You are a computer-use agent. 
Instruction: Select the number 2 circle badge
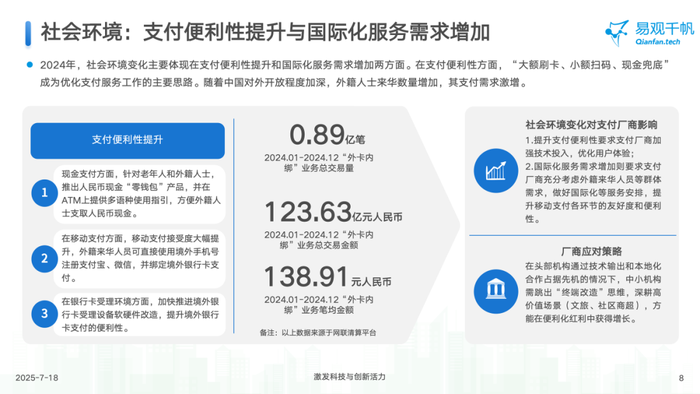(45, 258)
